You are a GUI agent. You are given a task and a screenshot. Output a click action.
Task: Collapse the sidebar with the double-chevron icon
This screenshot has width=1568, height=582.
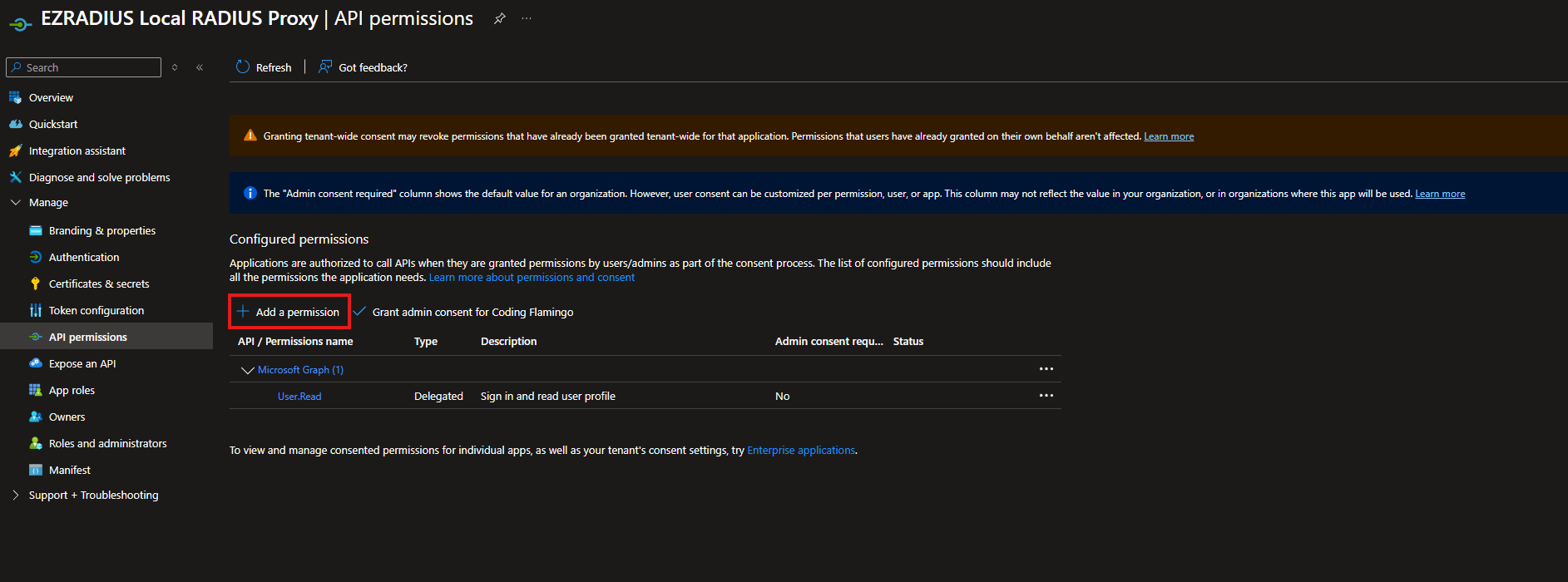tap(200, 67)
